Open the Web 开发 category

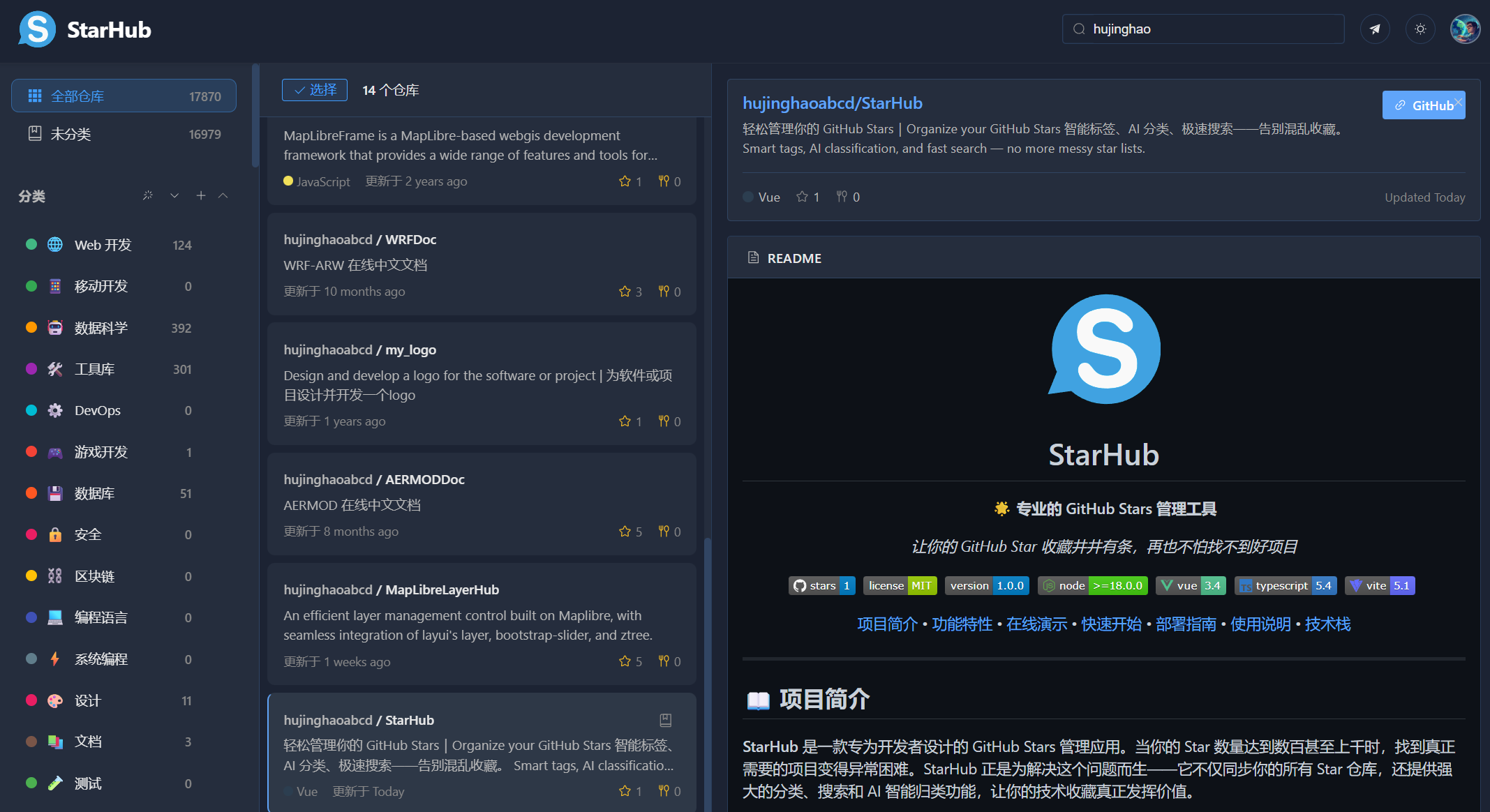tap(103, 245)
